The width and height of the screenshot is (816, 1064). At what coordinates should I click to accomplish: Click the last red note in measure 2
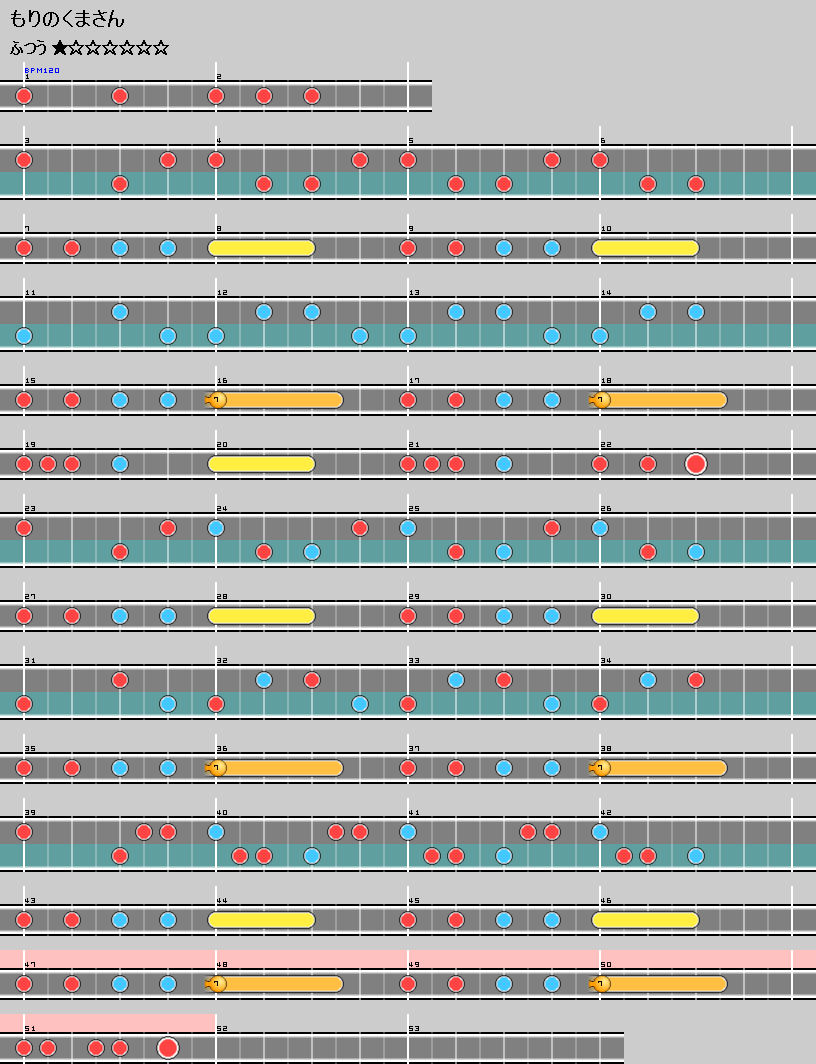(x=312, y=96)
